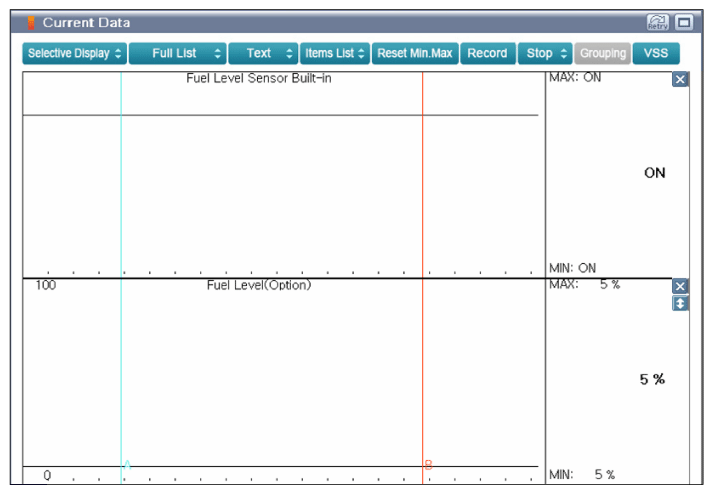Open the Selective Display dropdown
The height and width of the screenshot is (494, 713).
coord(75,53)
